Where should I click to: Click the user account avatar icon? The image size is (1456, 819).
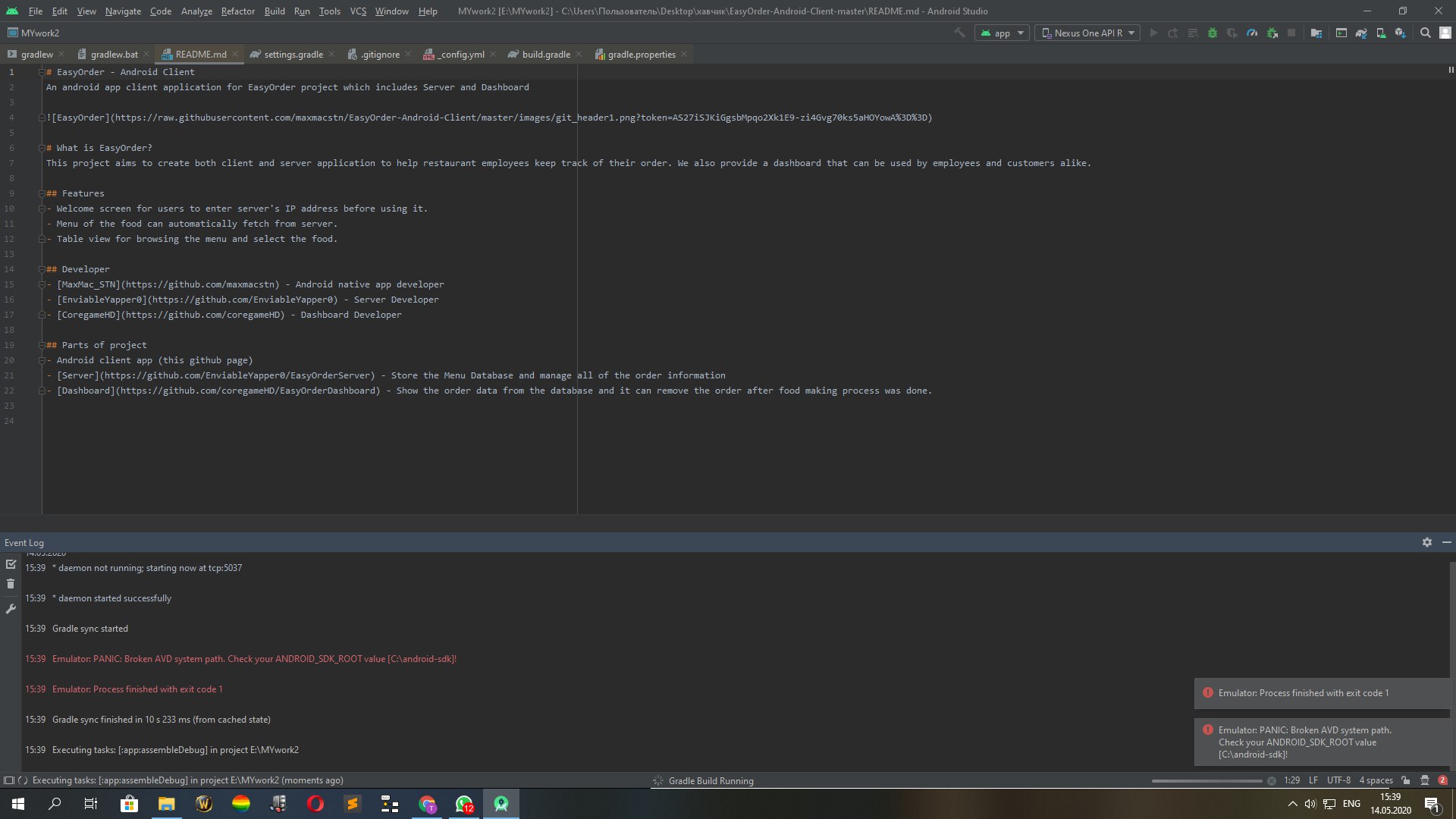coord(1445,33)
